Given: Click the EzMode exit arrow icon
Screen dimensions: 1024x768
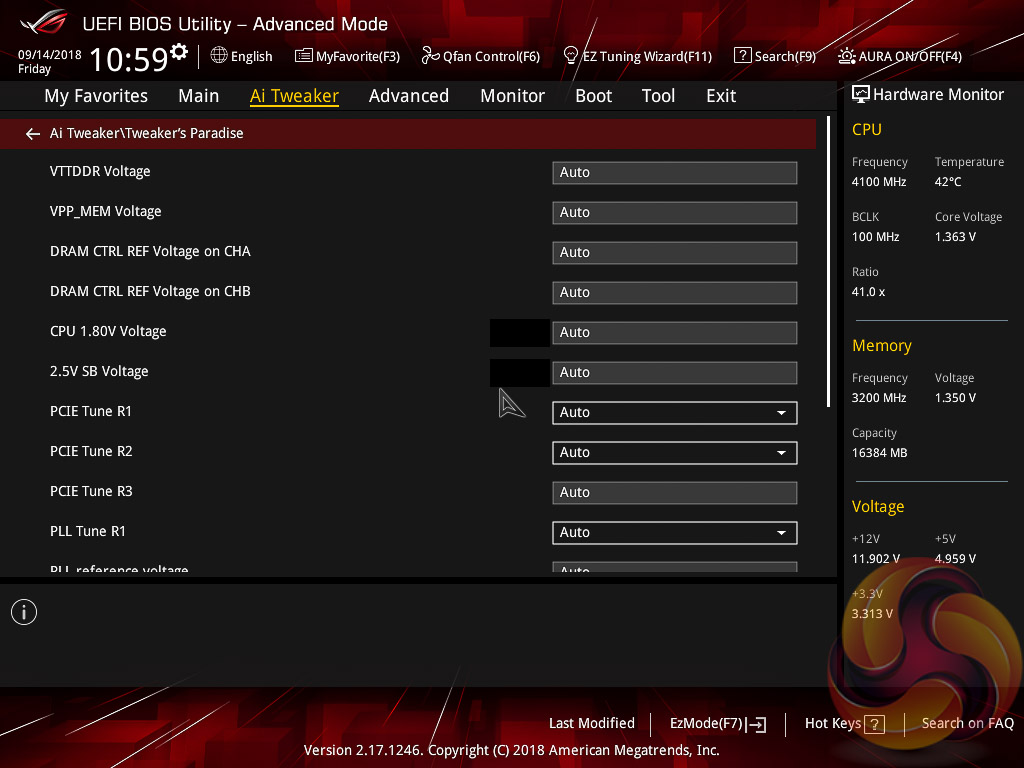Looking at the screenshot, I should (756, 724).
